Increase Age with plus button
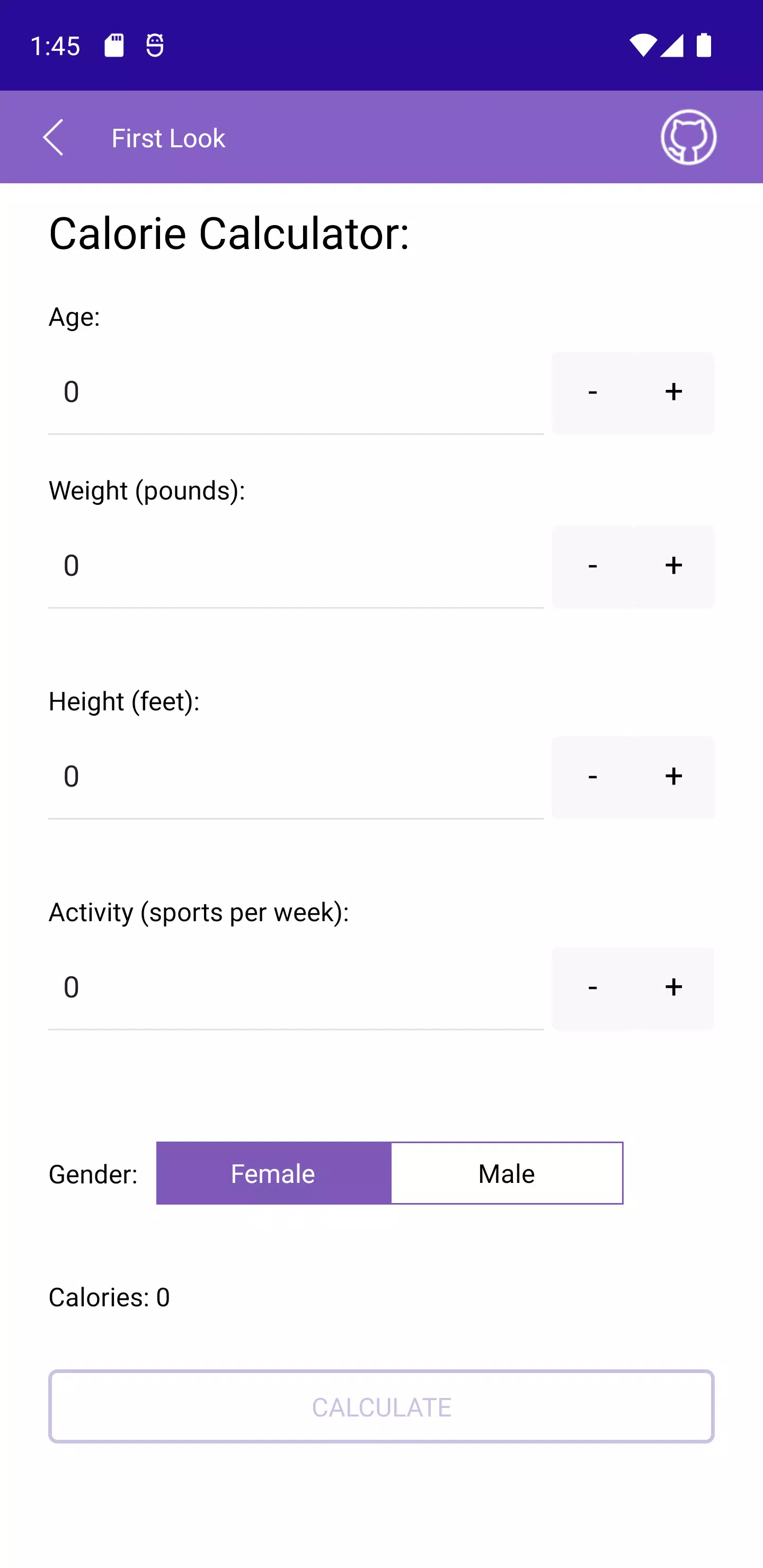 673,392
